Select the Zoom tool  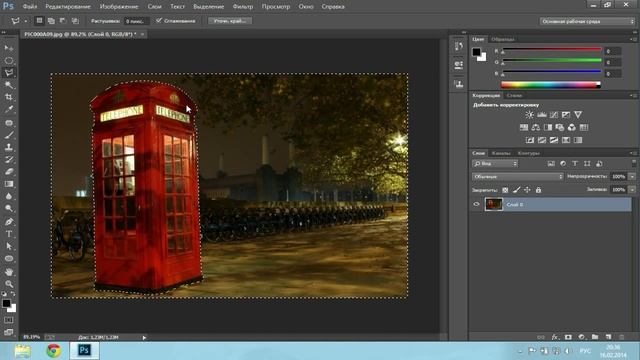coord(9,284)
